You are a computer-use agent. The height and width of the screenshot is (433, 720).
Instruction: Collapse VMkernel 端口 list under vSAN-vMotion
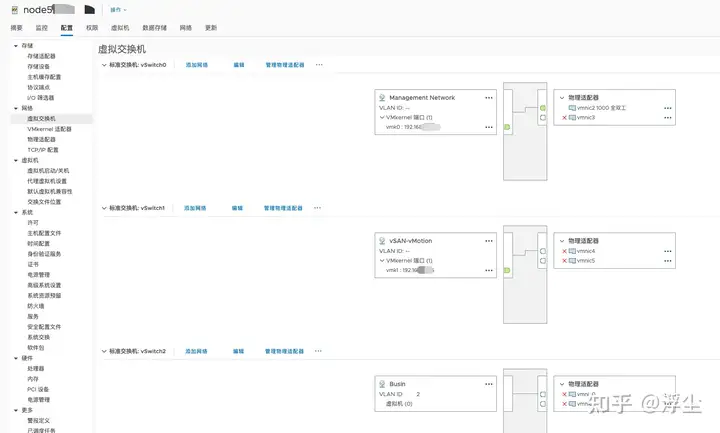pos(382,261)
